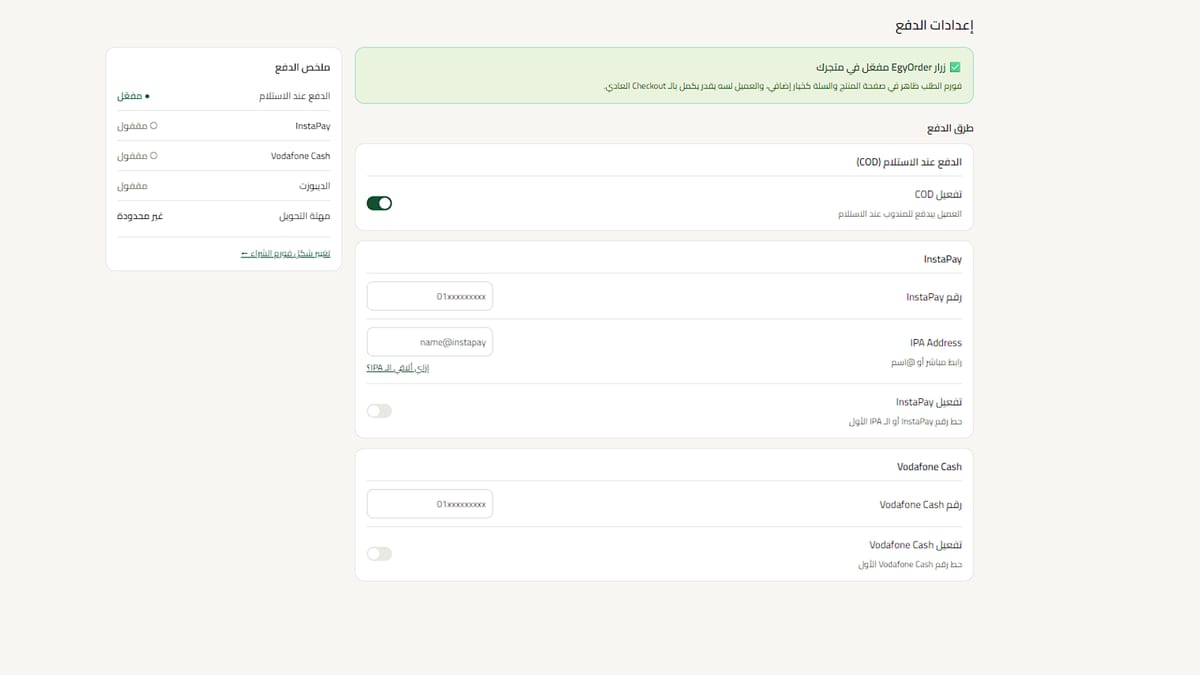Click the 'Vodafone Cash' section header
The width and height of the screenshot is (1200, 675).
point(929,467)
